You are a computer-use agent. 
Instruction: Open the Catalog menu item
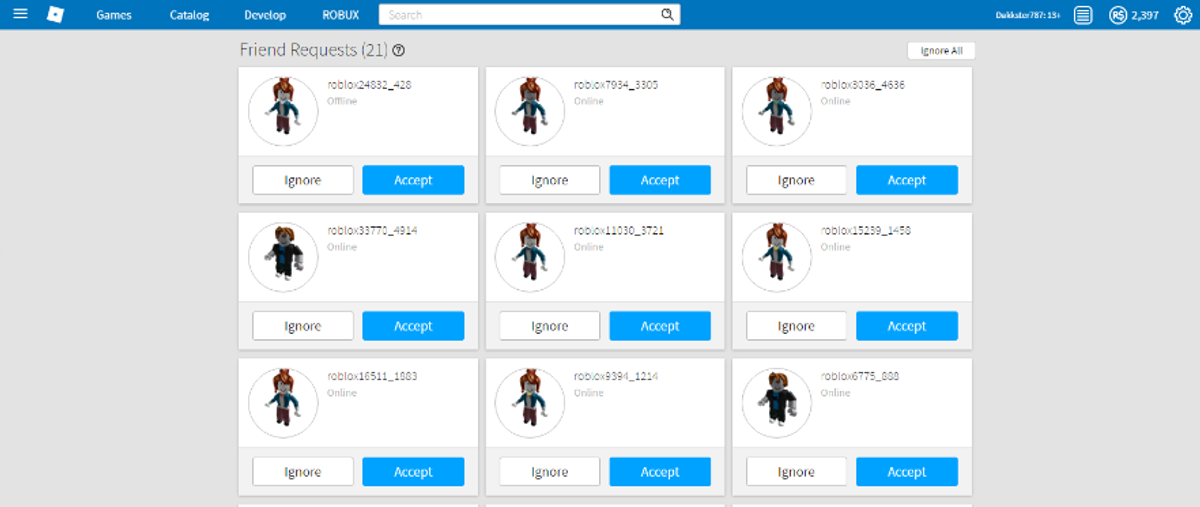tap(190, 15)
